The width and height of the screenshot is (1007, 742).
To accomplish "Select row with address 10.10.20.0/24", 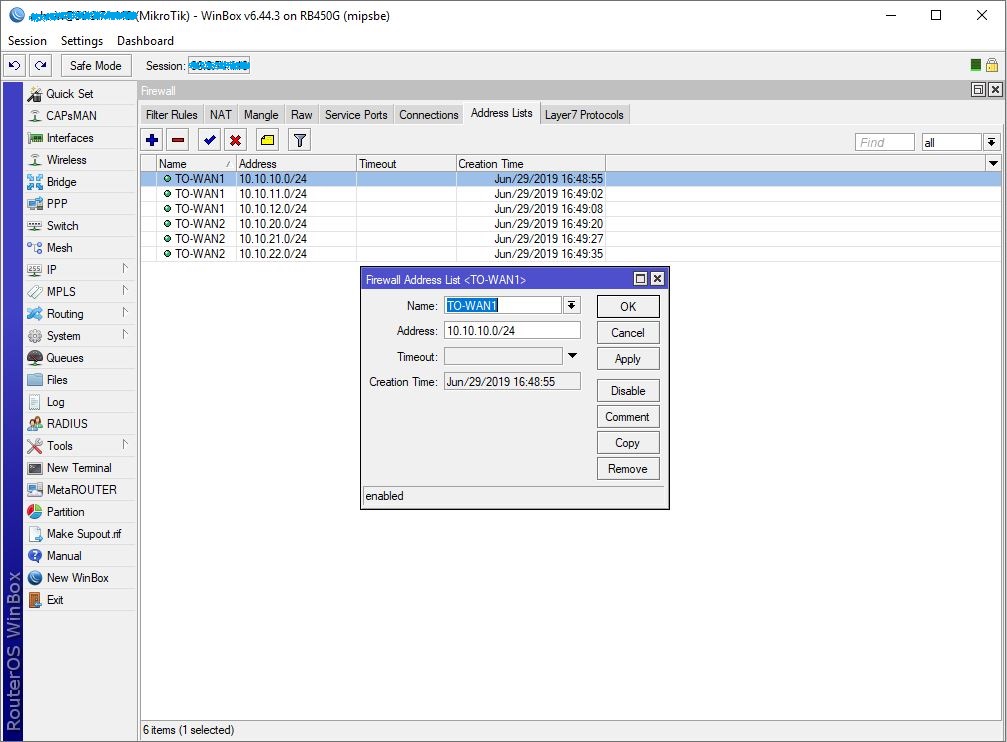I will tap(571, 224).
